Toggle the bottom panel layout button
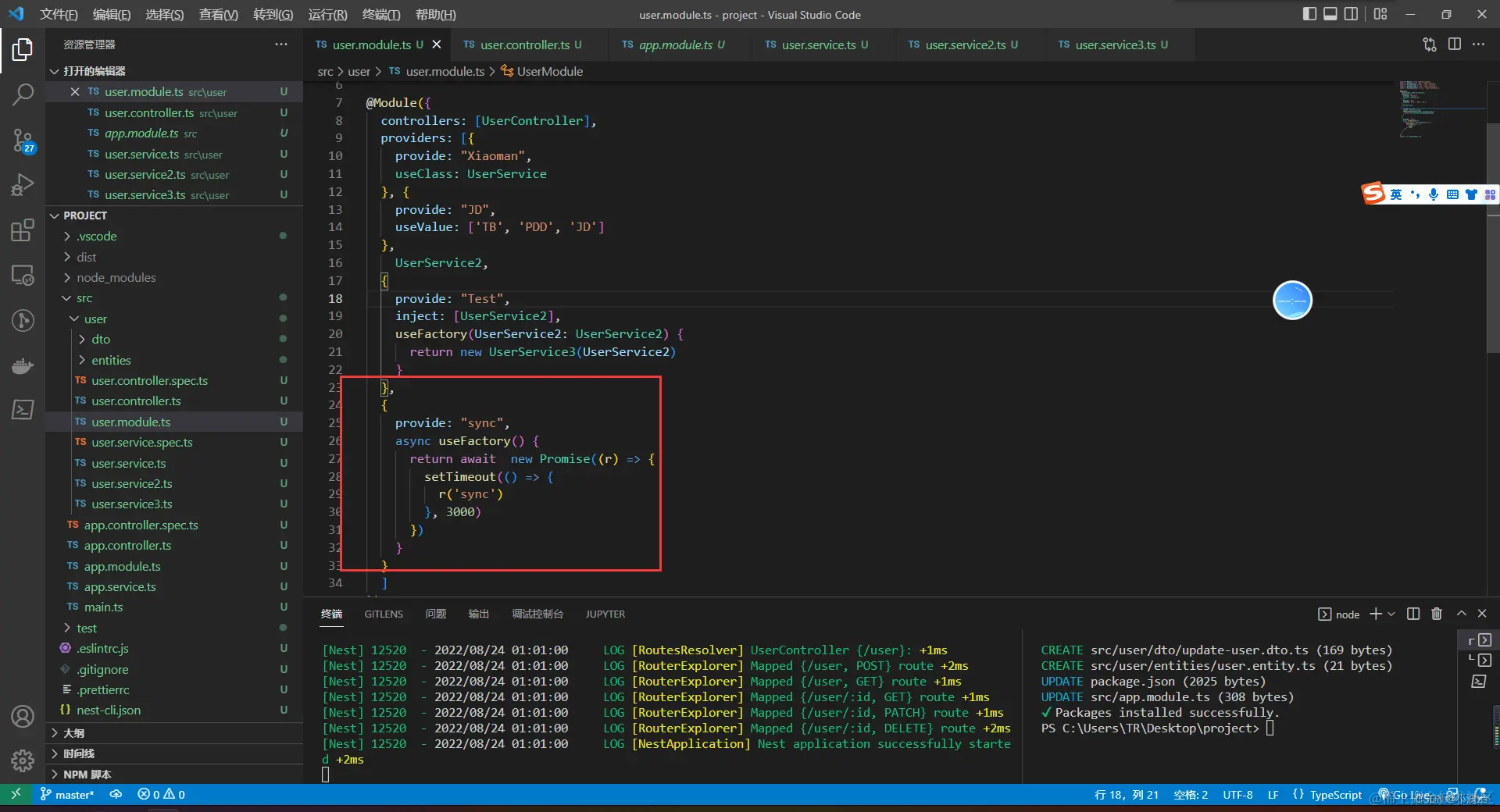 (x=1330, y=14)
